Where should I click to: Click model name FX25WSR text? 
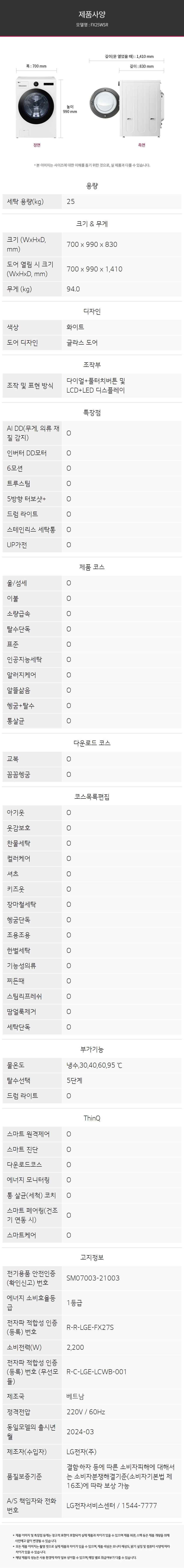92,26
